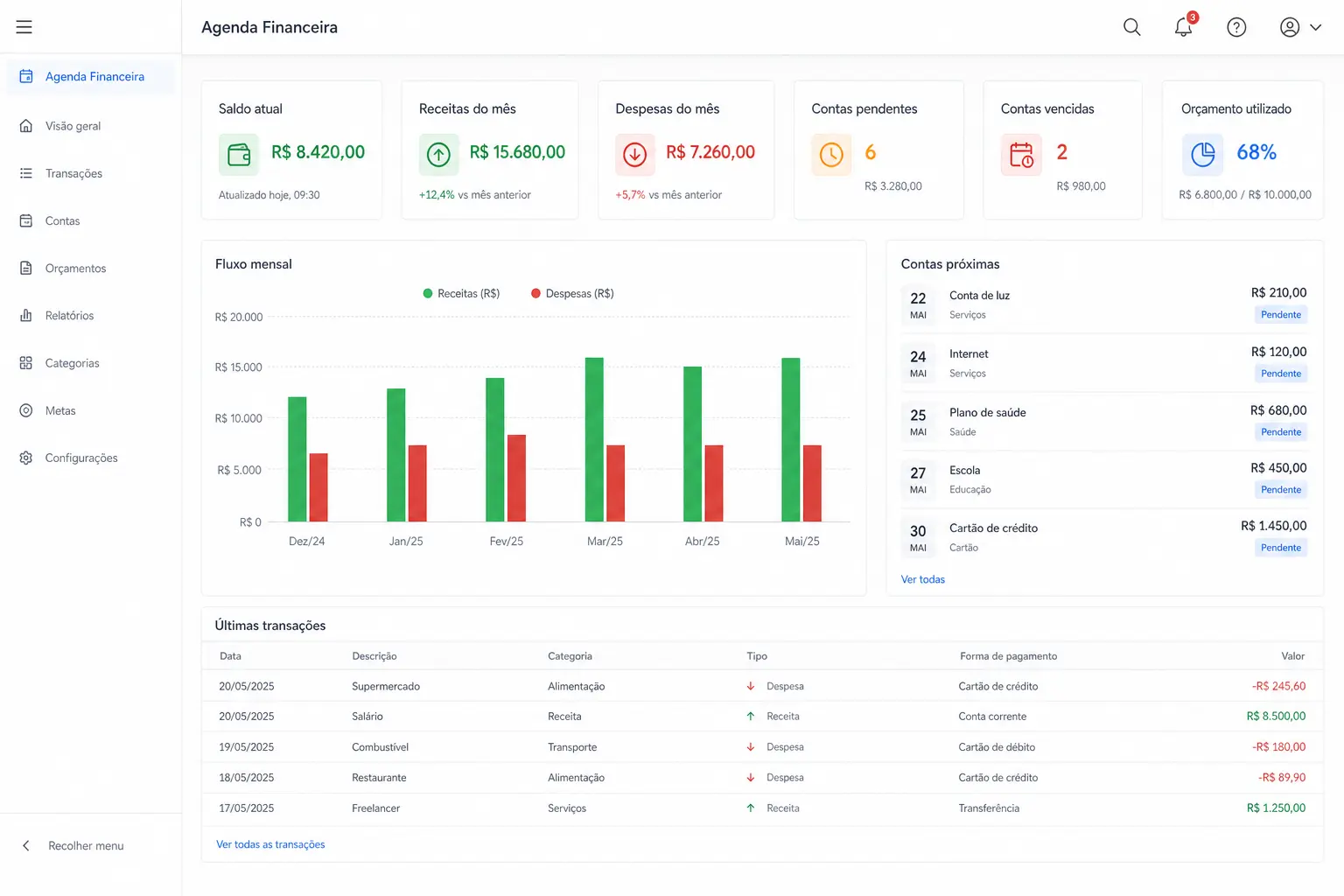Open the notifications bell icon
Screen dimensions: 1344x896
tap(1184, 26)
